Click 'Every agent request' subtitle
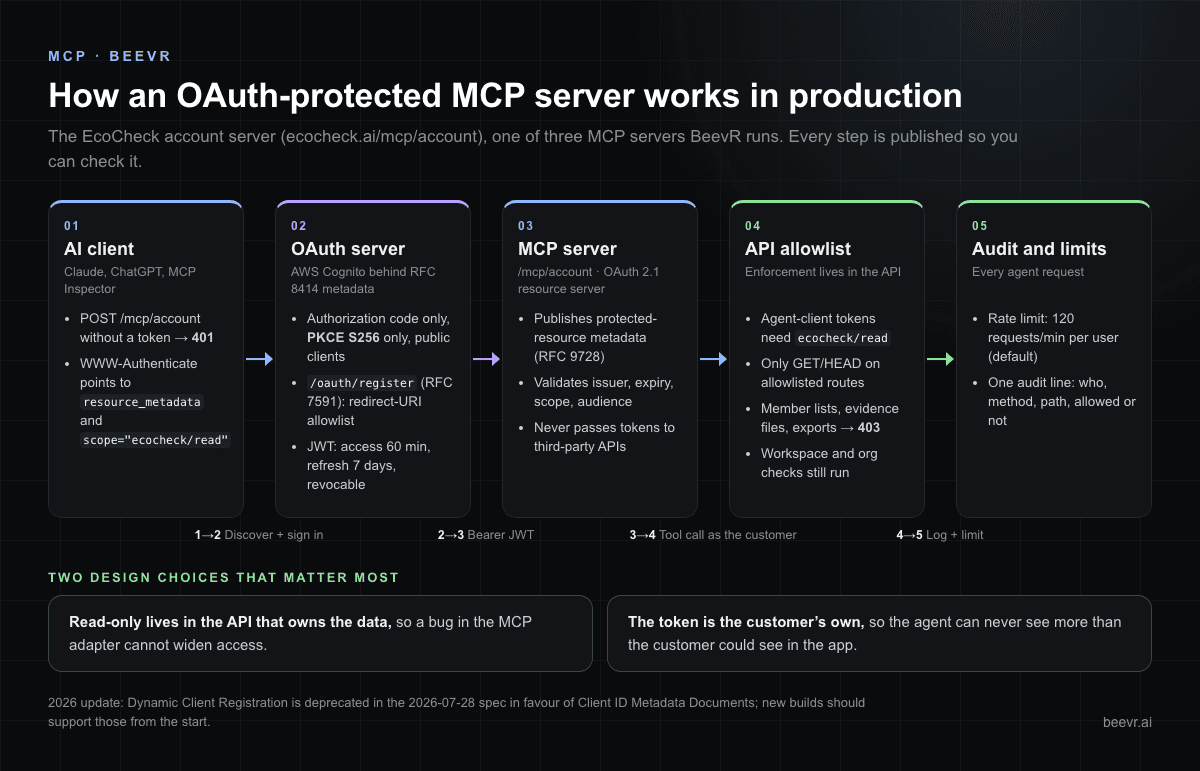1200x771 pixels. click(x=1028, y=272)
